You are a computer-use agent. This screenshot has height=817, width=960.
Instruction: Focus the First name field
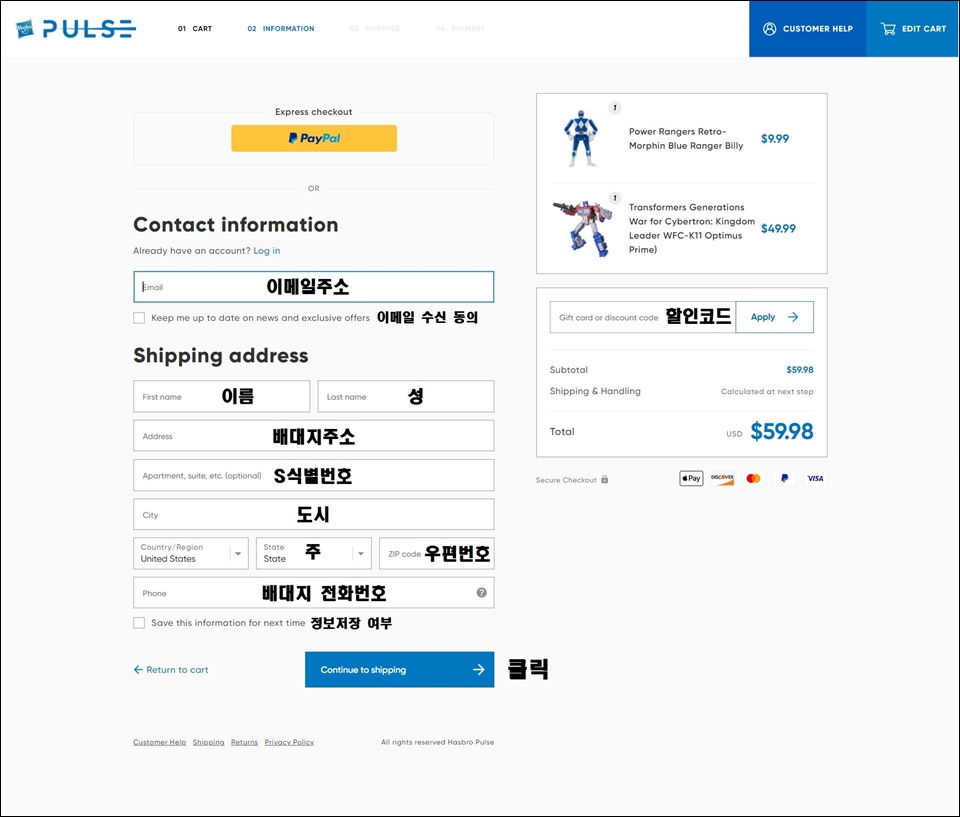click(222, 396)
